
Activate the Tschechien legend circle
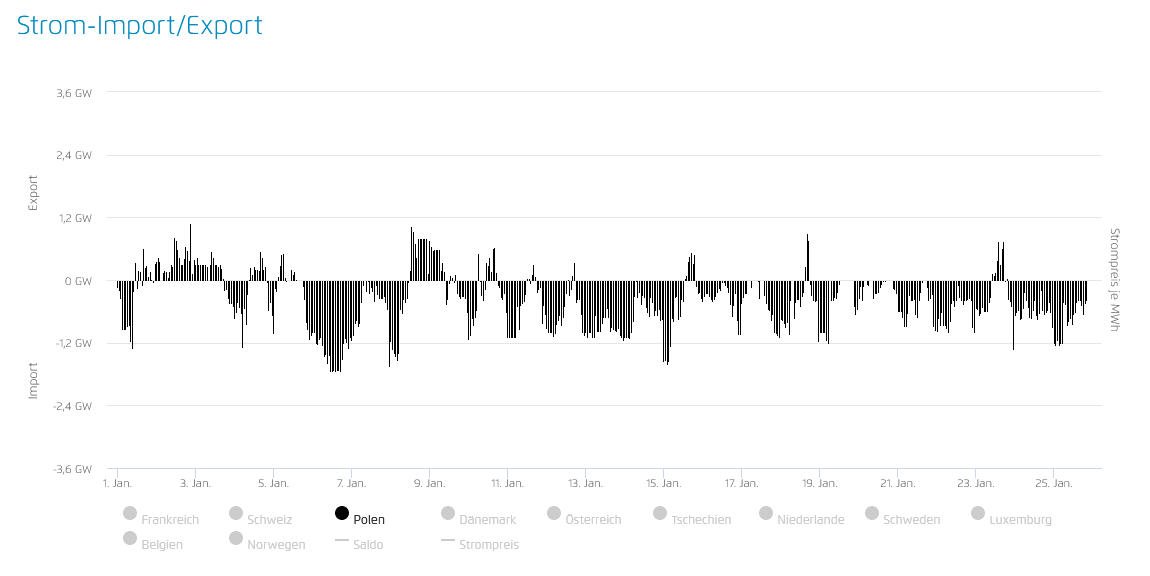coord(660,513)
